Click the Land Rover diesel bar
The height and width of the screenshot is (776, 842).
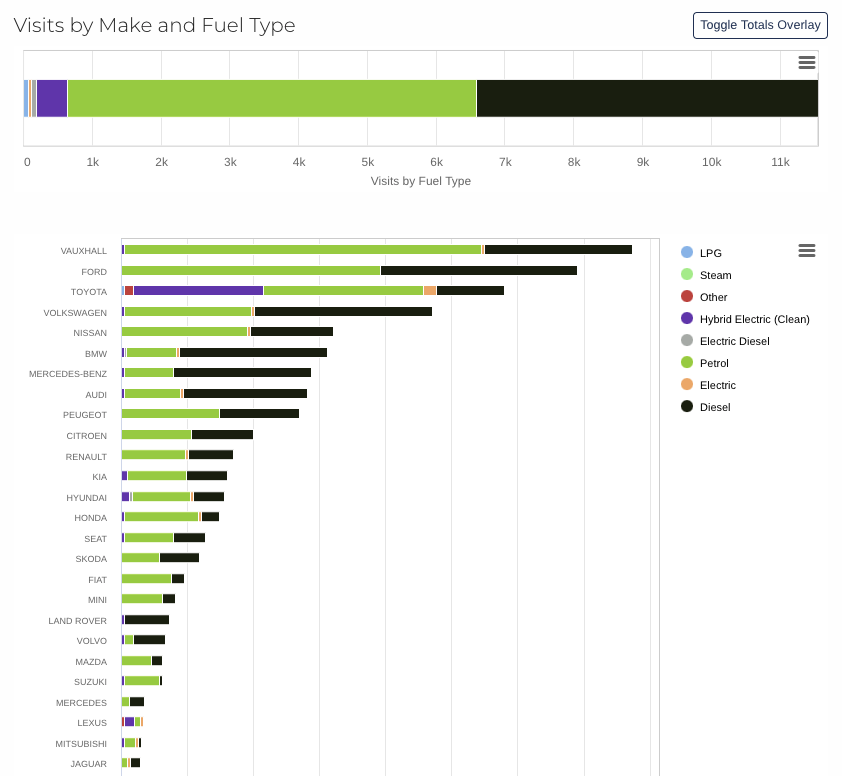146,620
